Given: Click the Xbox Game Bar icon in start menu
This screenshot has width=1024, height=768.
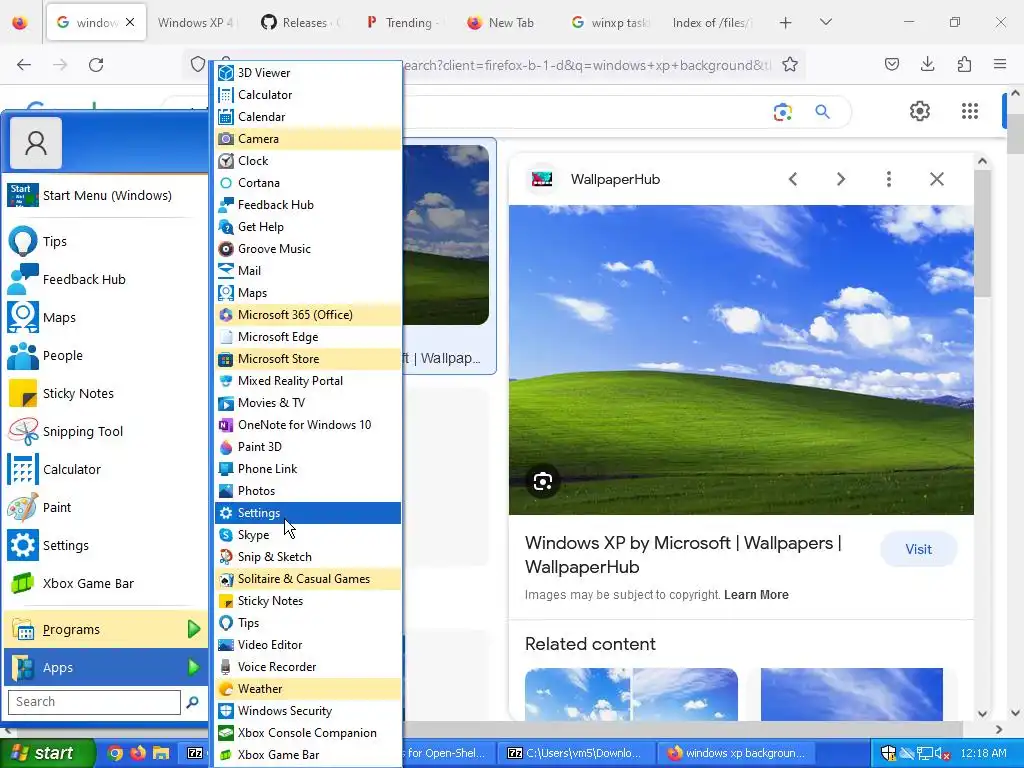Looking at the screenshot, I should pos(23,583).
